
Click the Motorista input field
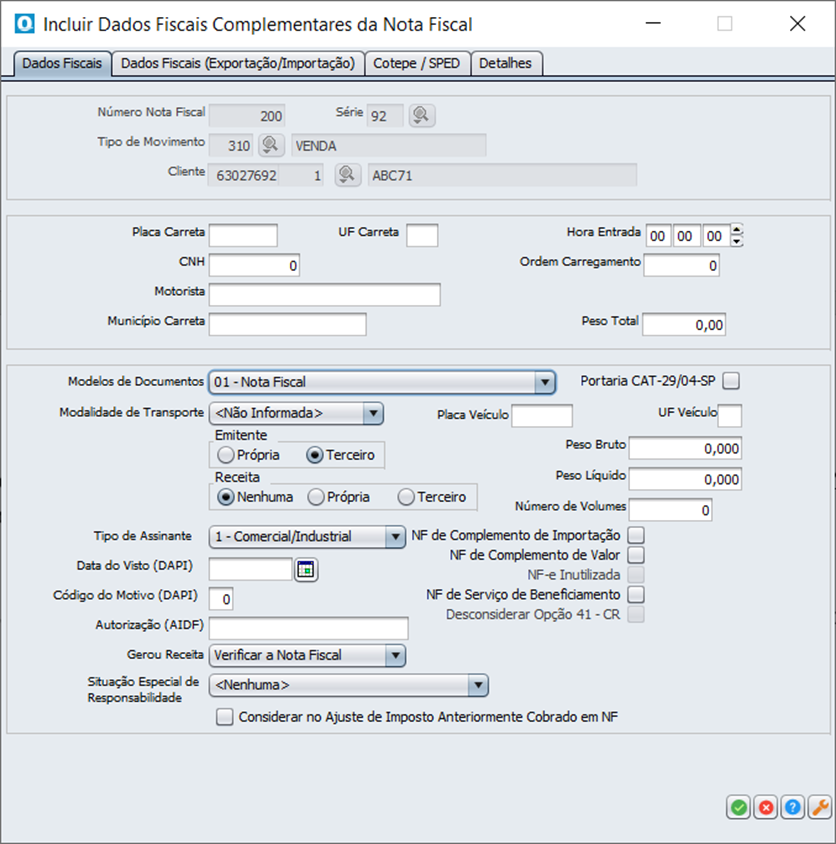point(324,294)
